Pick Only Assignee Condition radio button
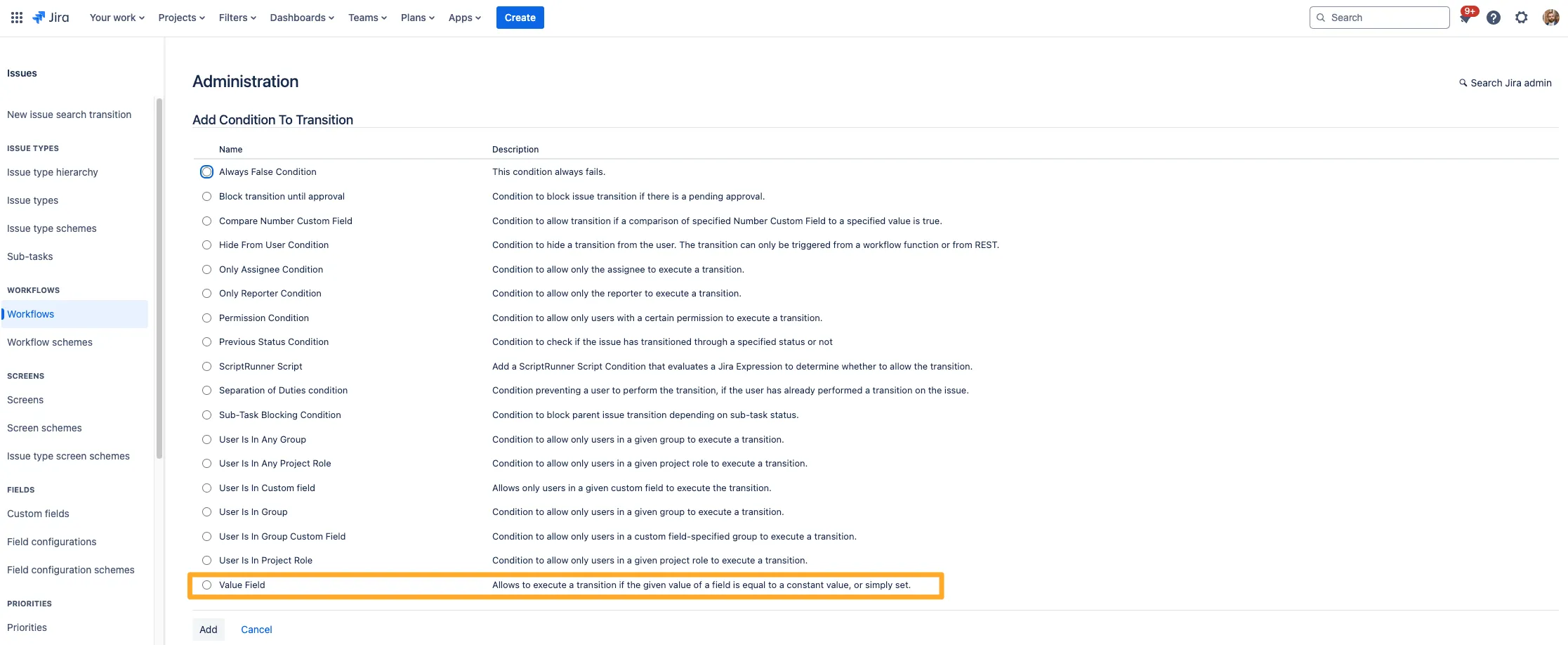This screenshot has width=1568, height=645. tap(206, 269)
